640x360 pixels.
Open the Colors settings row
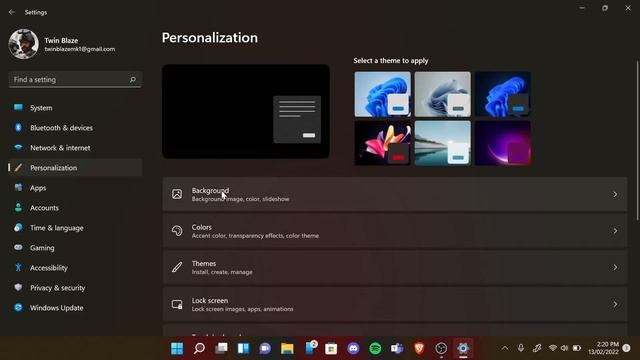pyautogui.click(x=395, y=231)
